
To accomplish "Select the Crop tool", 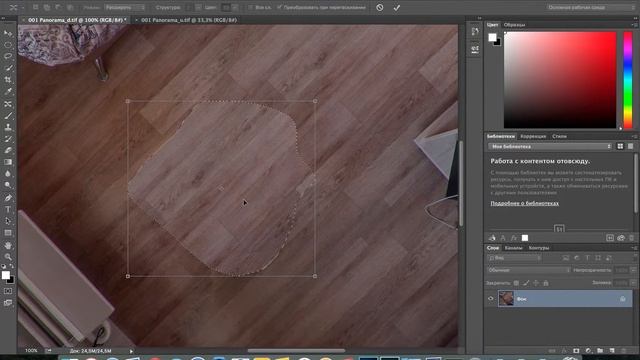I will (x=8, y=80).
